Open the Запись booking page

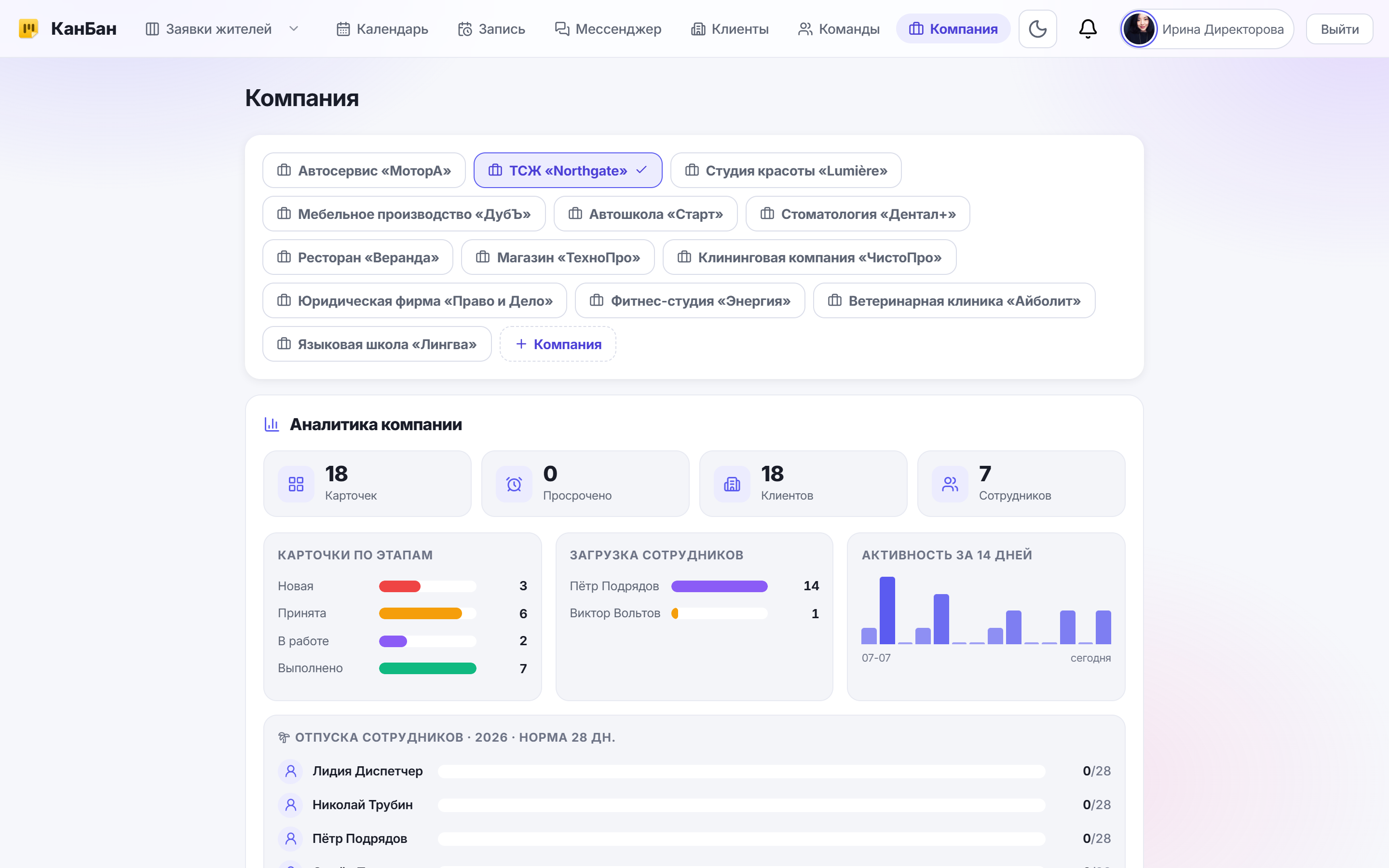pyautogui.click(x=491, y=29)
